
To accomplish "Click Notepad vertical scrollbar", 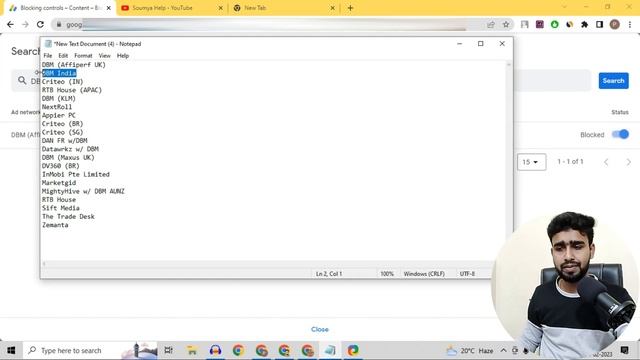I will [509, 161].
